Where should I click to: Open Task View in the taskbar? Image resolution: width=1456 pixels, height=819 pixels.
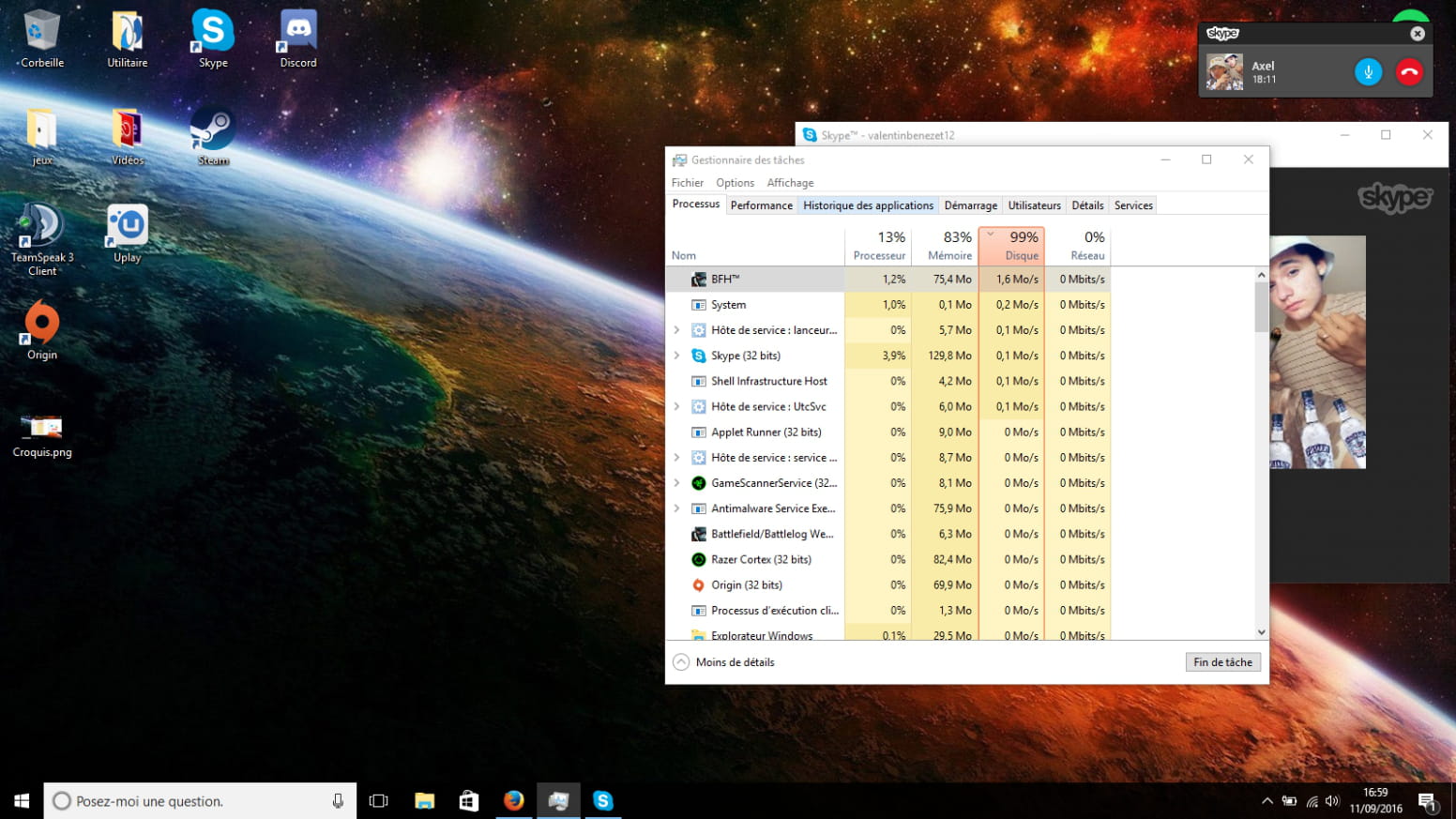(x=379, y=800)
